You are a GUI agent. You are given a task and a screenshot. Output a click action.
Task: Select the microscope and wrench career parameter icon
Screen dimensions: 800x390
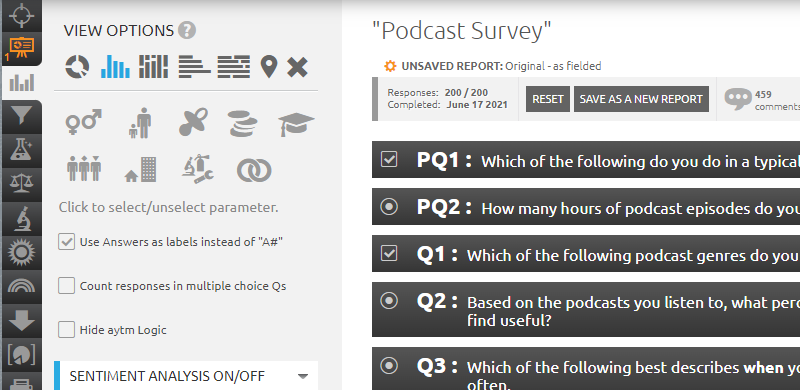pos(197,169)
